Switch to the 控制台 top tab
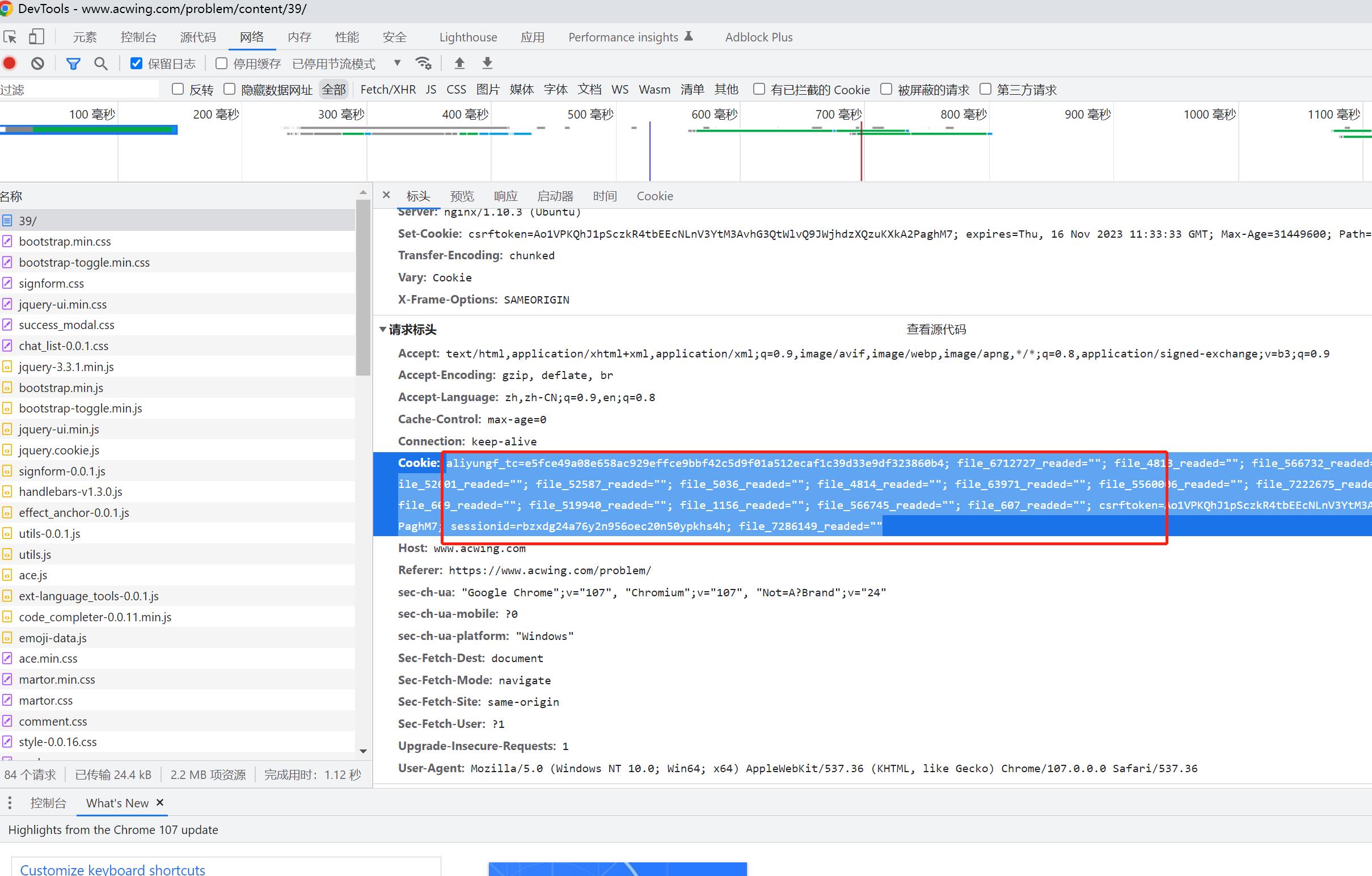Image resolution: width=1372 pixels, height=876 pixels. click(x=138, y=37)
